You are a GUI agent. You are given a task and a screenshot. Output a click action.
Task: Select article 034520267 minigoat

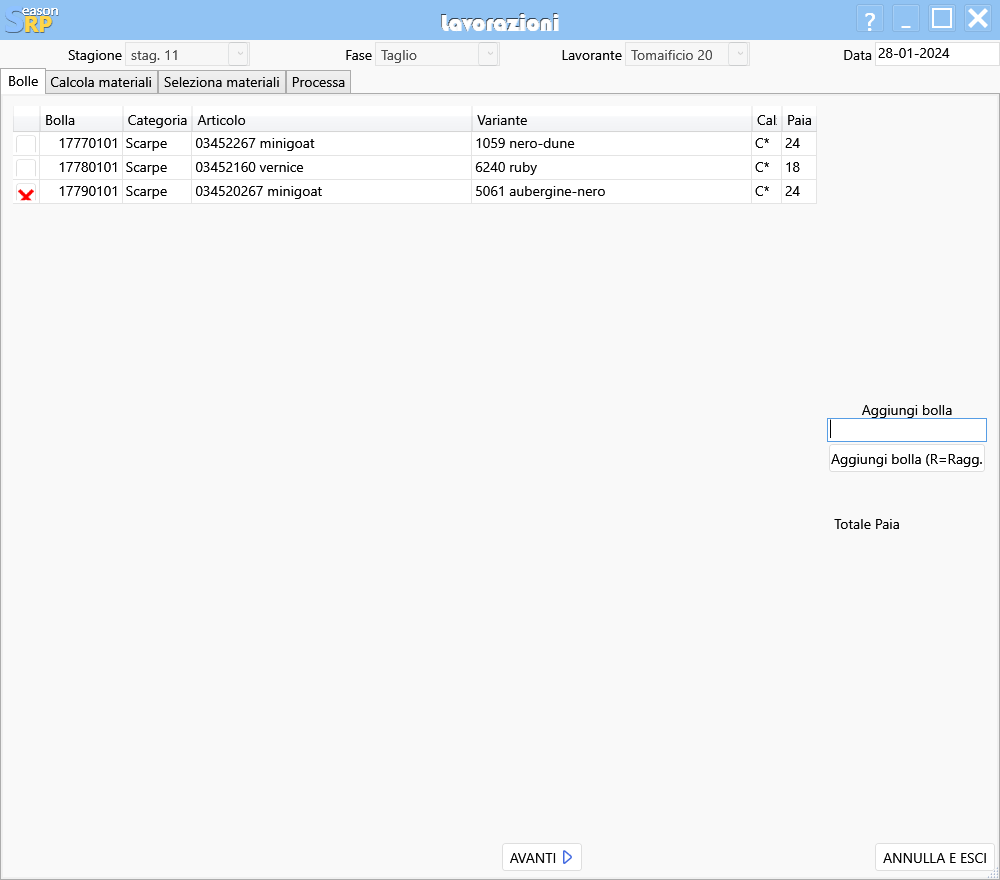pos(259,192)
